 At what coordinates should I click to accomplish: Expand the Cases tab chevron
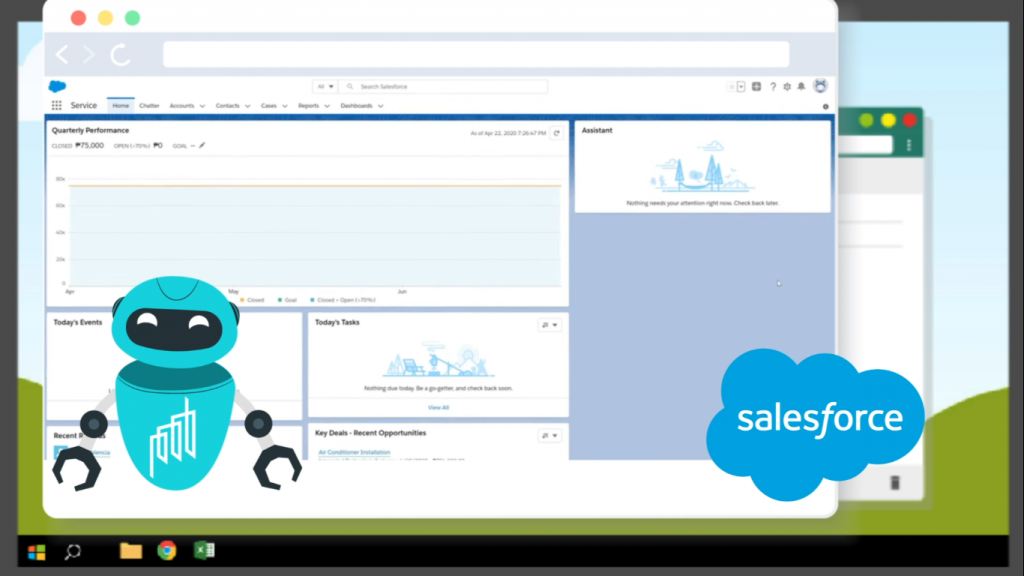[285, 106]
